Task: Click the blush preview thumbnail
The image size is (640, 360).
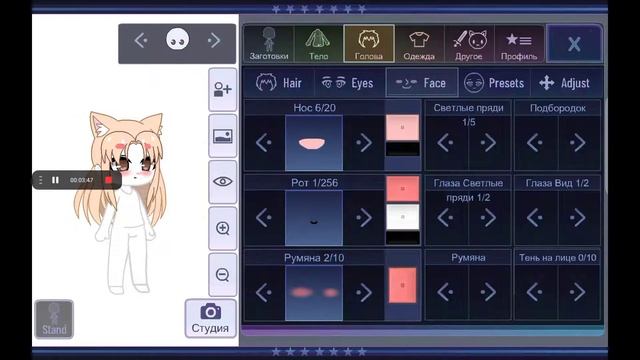Action: [314, 292]
